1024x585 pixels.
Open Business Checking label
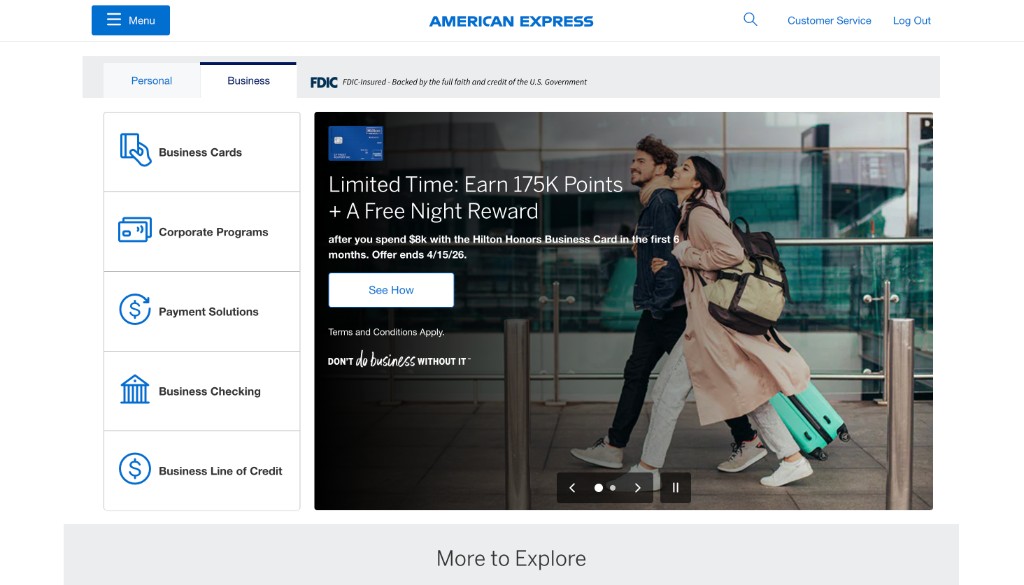[210, 391]
